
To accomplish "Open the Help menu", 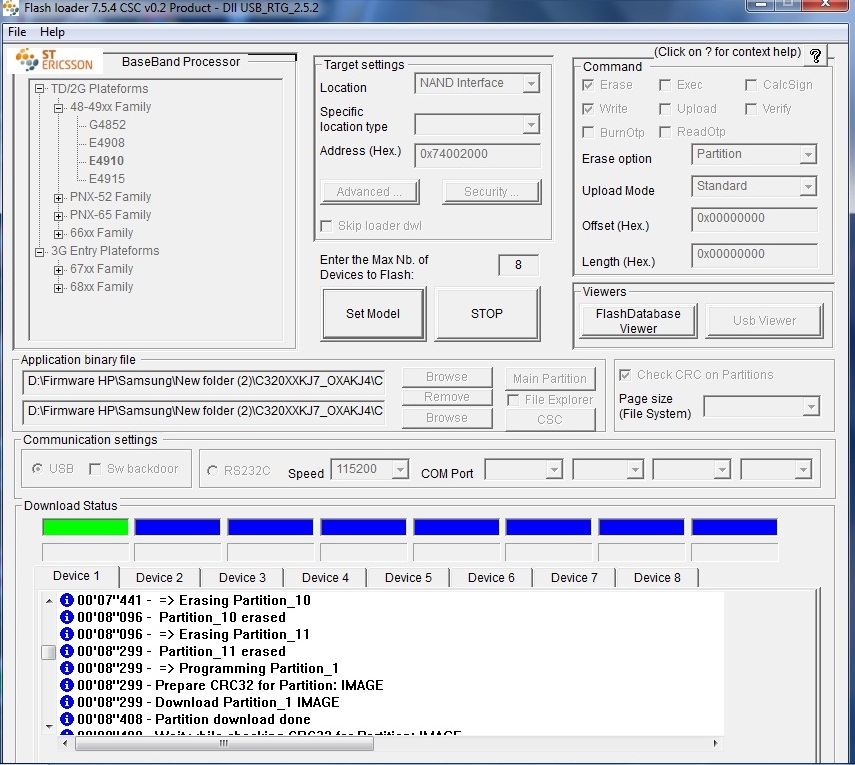I will (52, 32).
